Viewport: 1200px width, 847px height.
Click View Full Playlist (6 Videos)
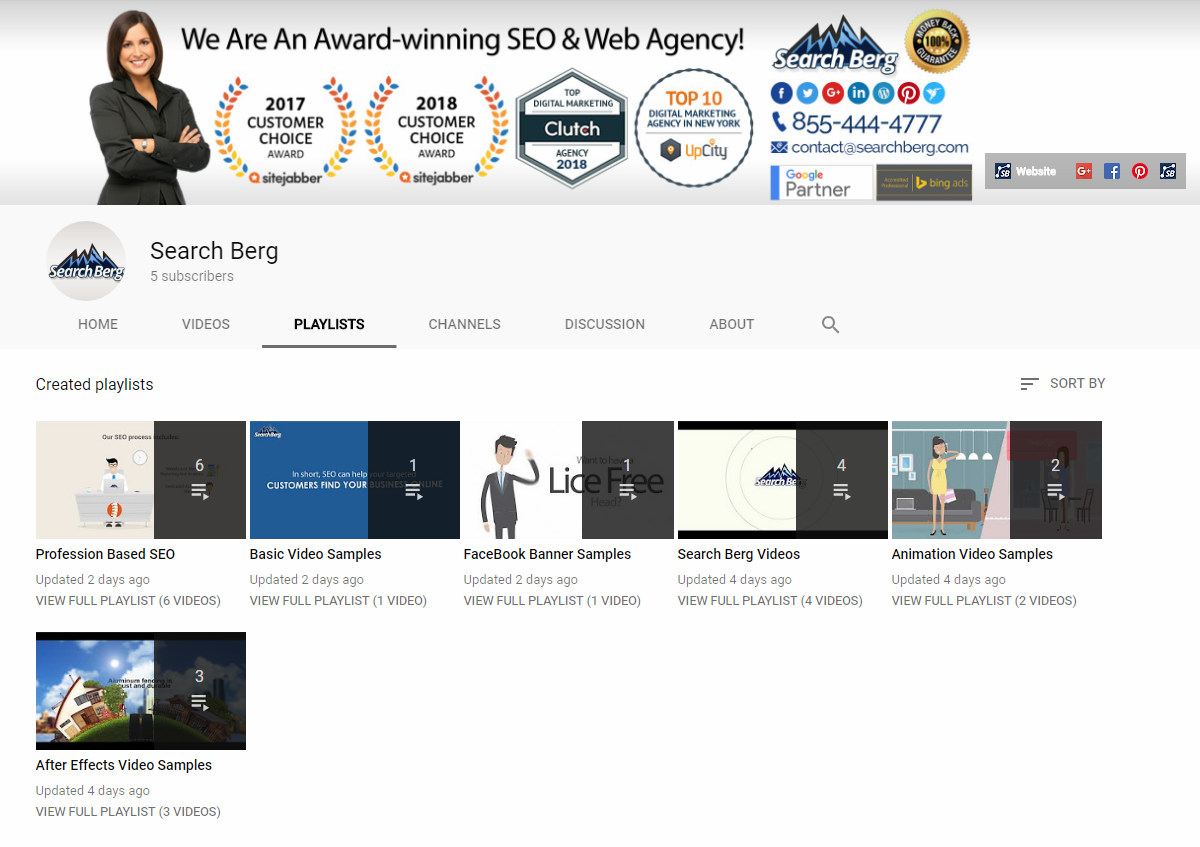click(128, 601)
